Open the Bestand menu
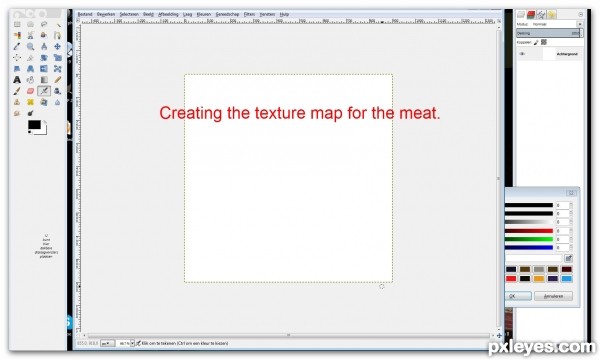Image resolution: width=600 pixels, height=360 pixels. 85,14
